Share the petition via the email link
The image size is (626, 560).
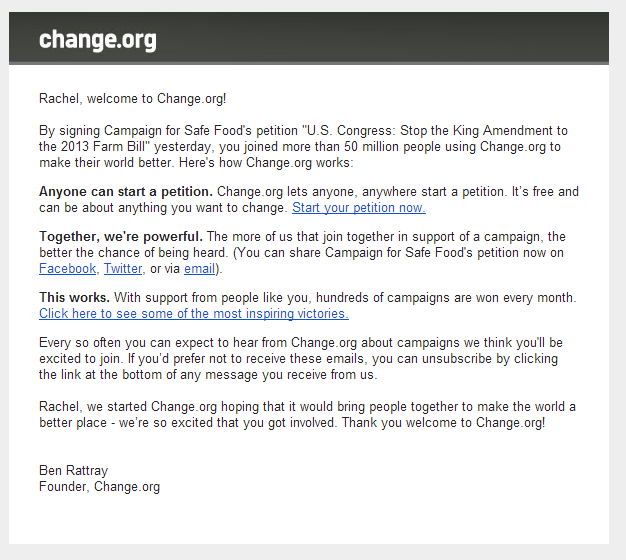tap(200, 269)
